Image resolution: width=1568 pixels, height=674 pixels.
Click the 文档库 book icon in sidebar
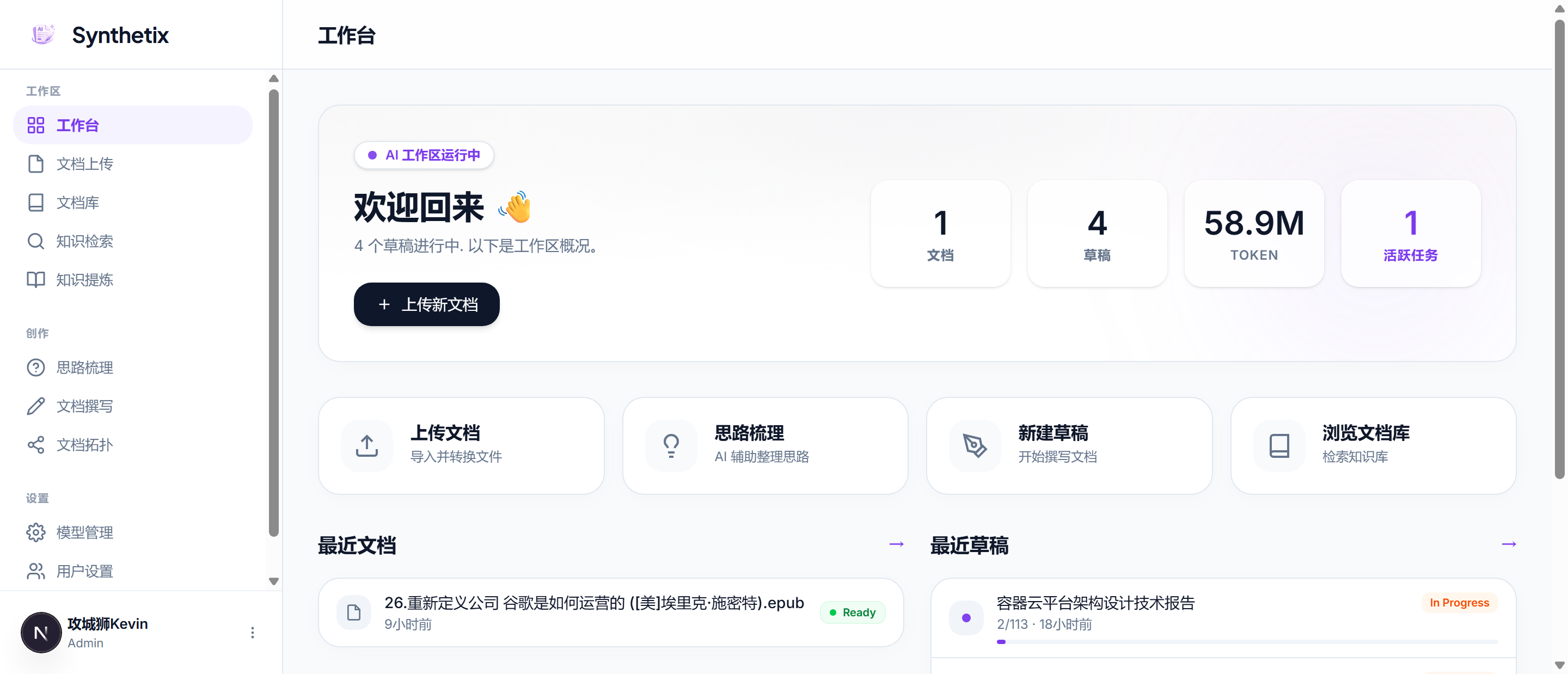36,202
